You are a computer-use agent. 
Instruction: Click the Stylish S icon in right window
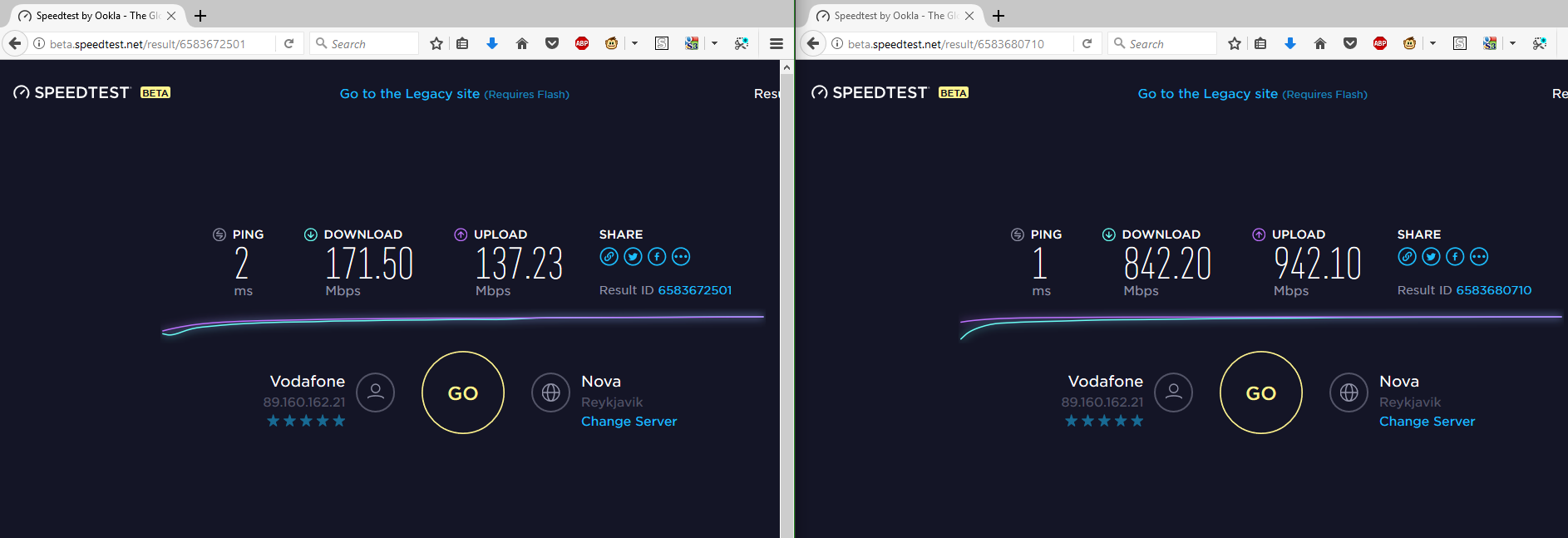point(1460,43)
